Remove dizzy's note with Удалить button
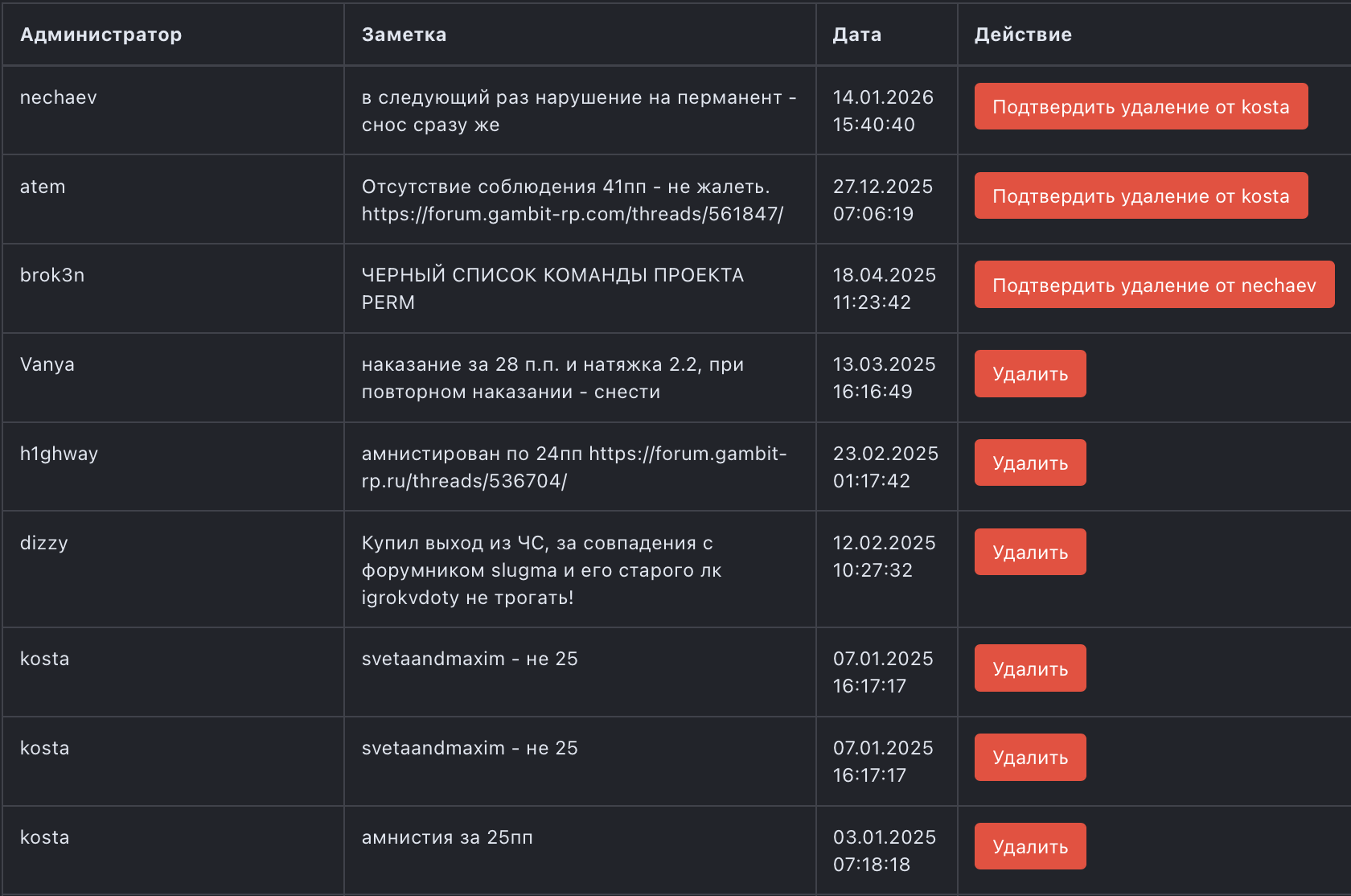Image resolution: width=1351 pixels, height=896 pixels. tap(1029, 553)
